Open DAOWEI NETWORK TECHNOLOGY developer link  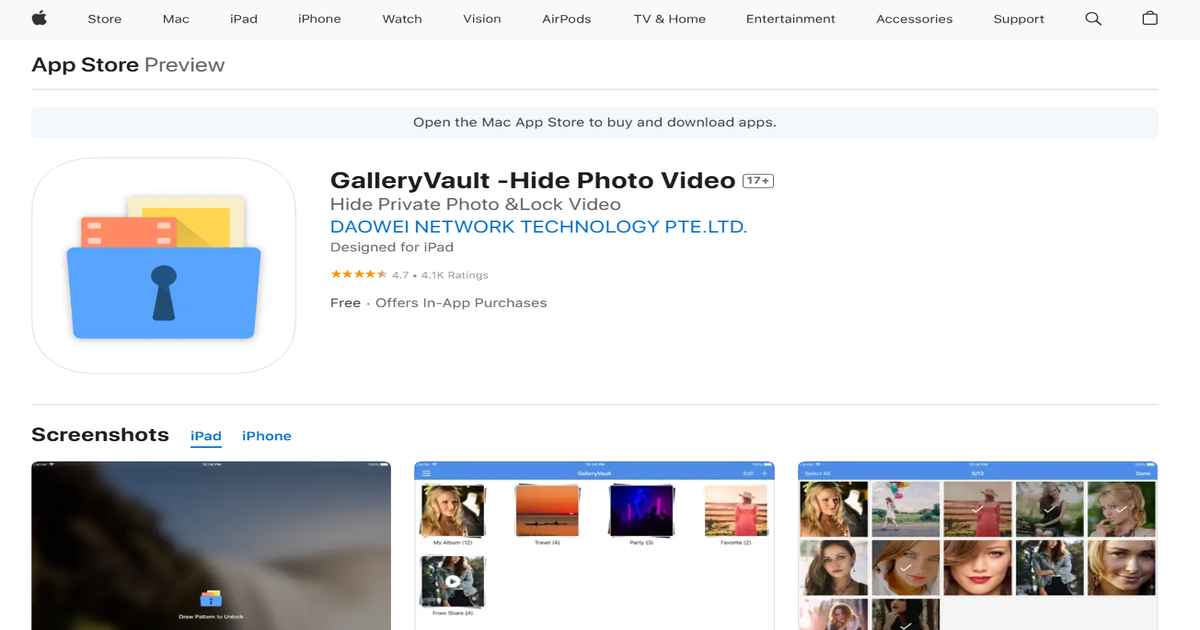pos(538,226)
